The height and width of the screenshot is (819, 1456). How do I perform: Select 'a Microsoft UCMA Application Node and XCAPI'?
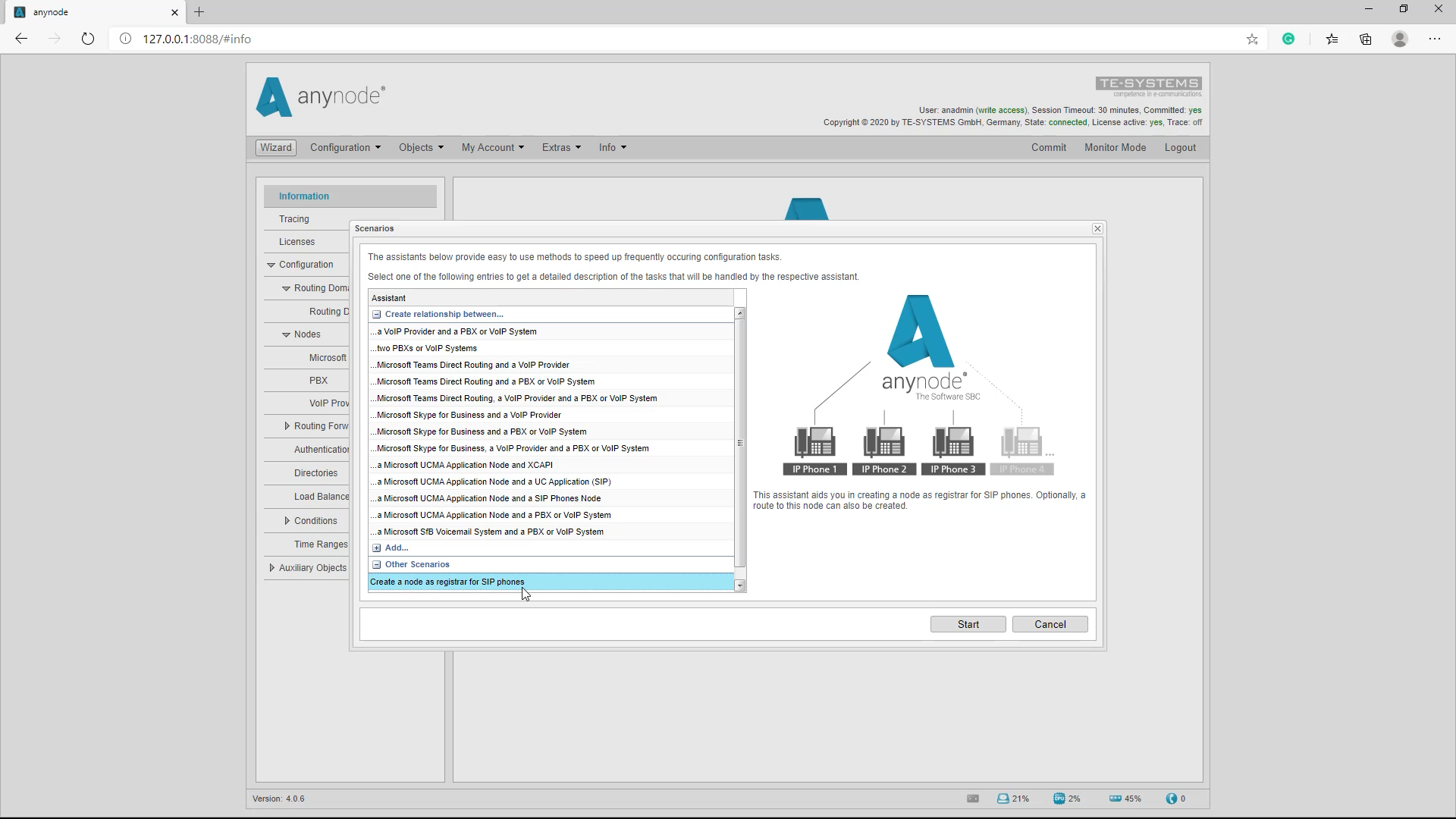pyautogui.click(x=551, y=465)
